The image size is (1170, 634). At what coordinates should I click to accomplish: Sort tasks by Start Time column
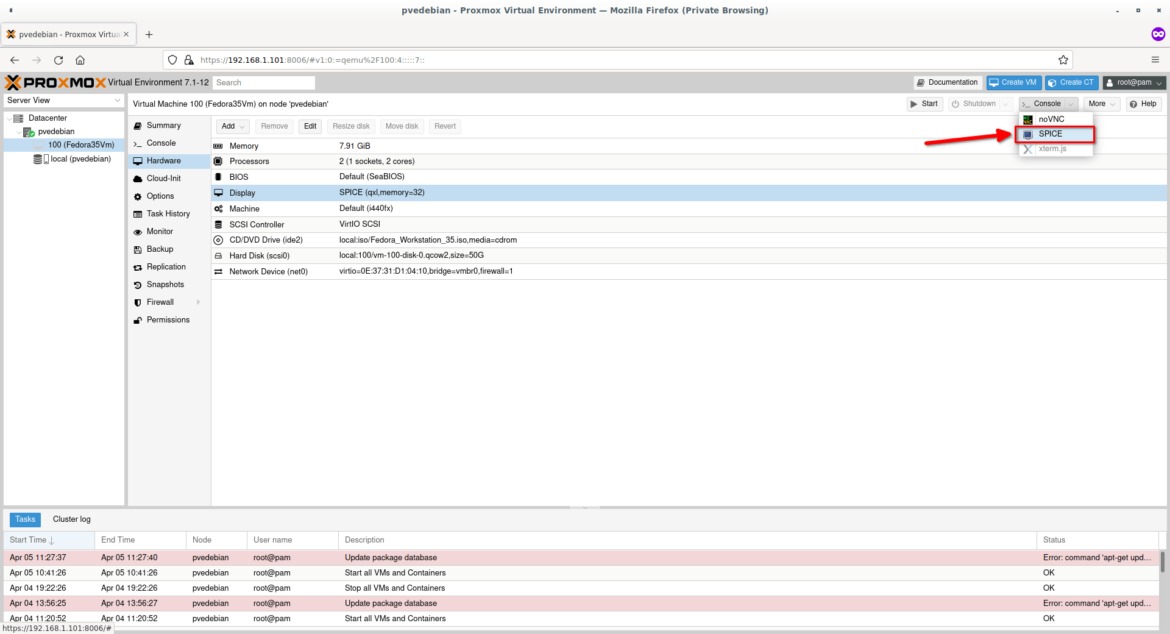[x=32, y=540]
